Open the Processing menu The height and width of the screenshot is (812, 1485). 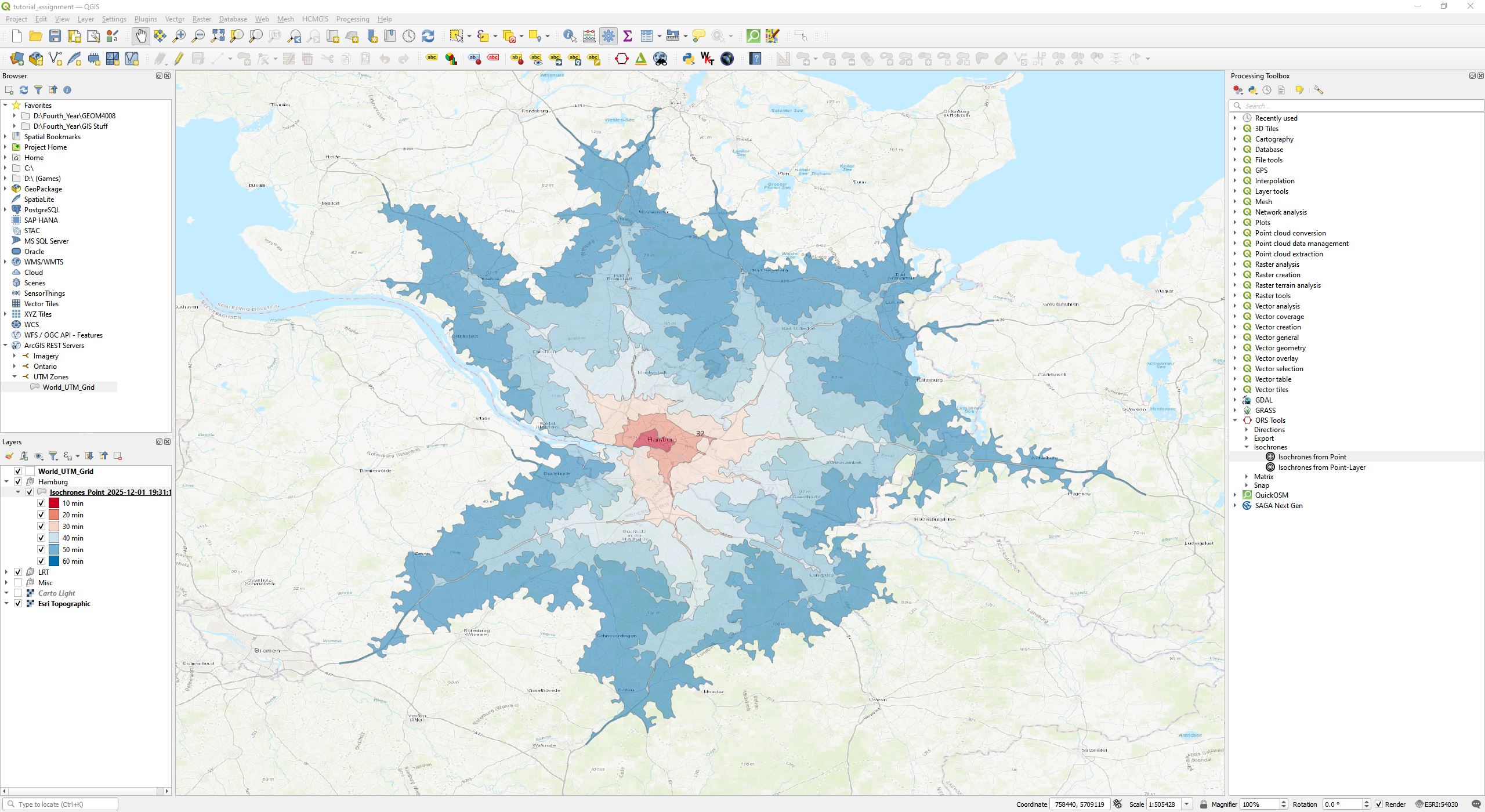click(352, 19)
